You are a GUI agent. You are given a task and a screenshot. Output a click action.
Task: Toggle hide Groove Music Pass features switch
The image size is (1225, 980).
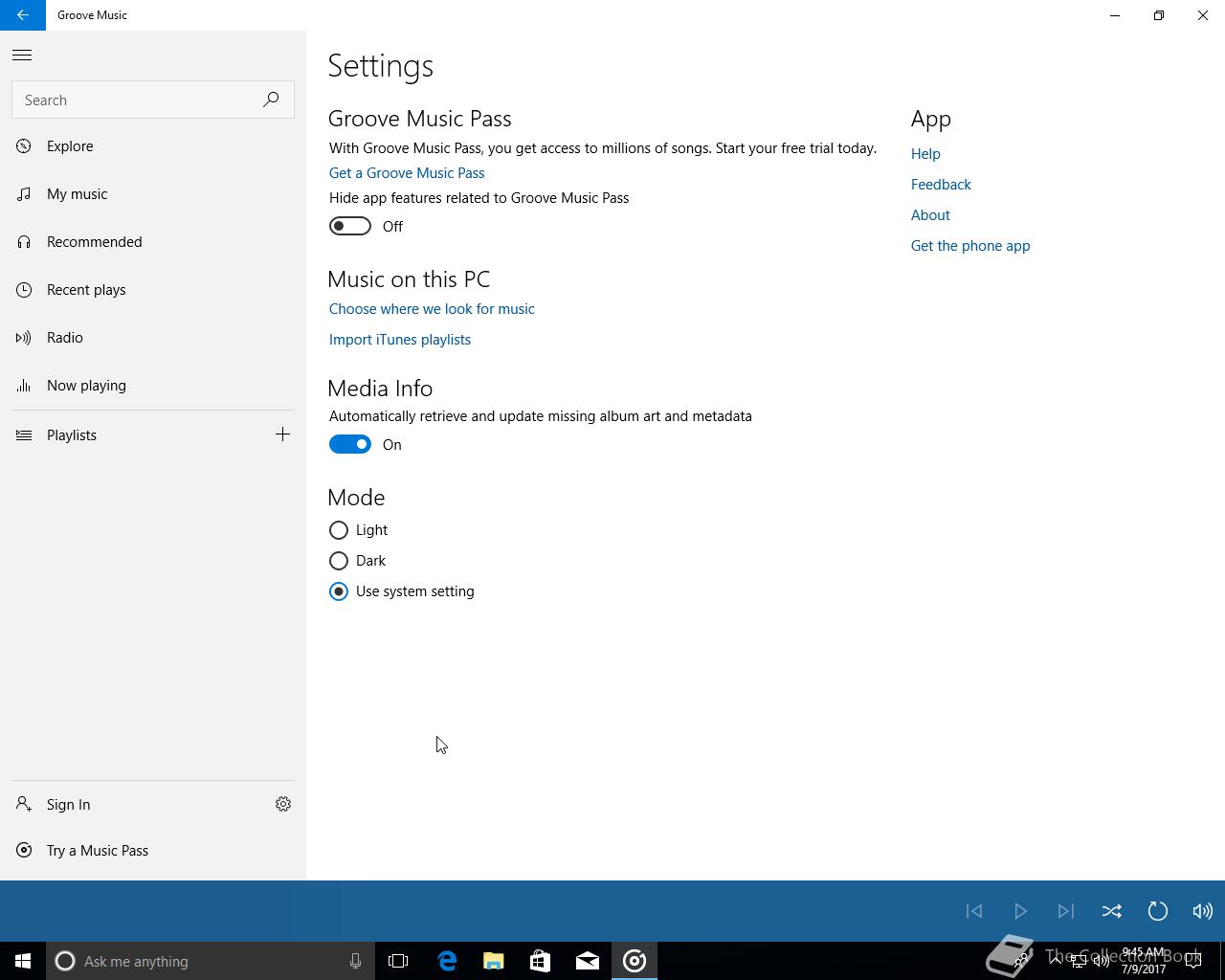[x=350, y=226]
